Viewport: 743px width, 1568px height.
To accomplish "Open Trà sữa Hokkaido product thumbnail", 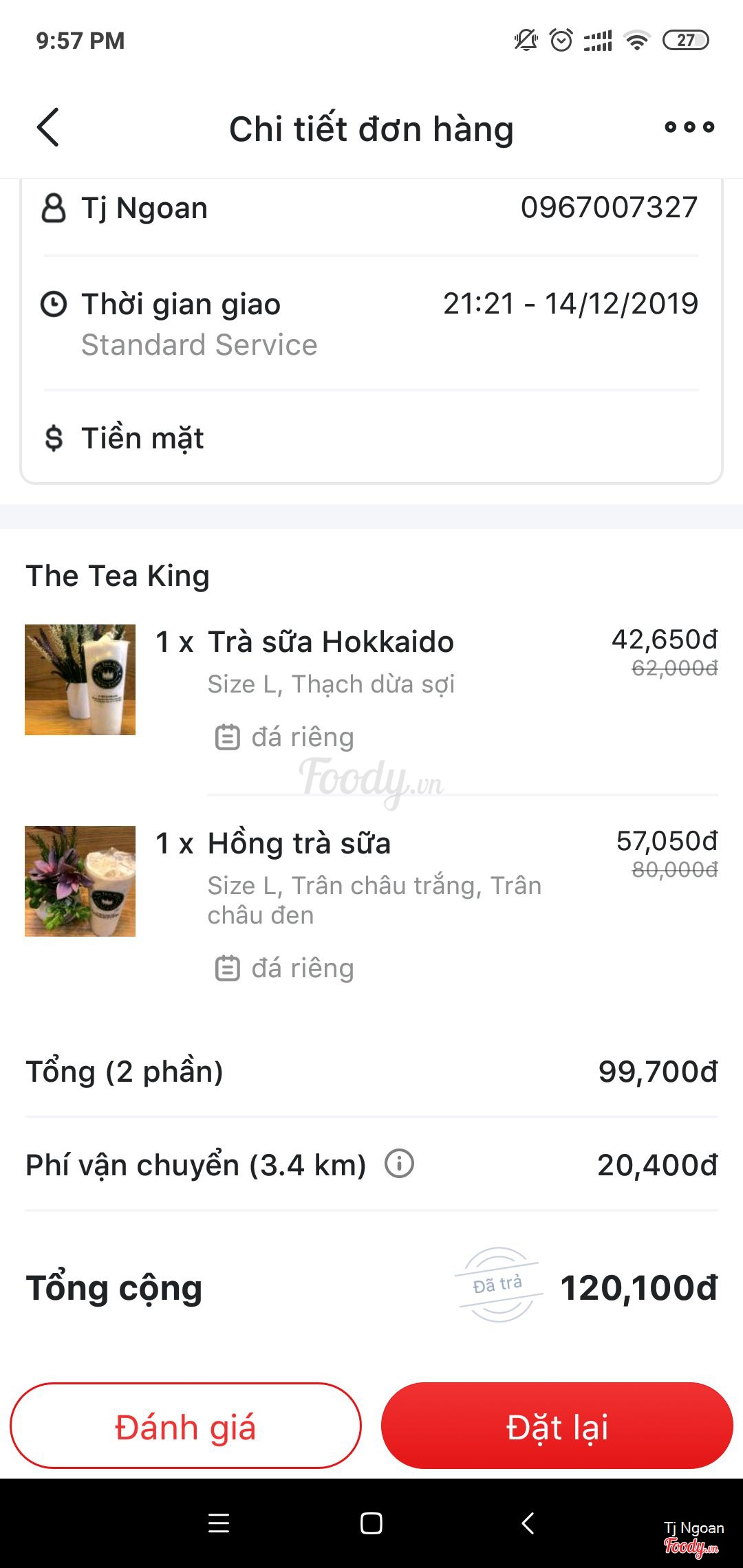I will point(80,679).
